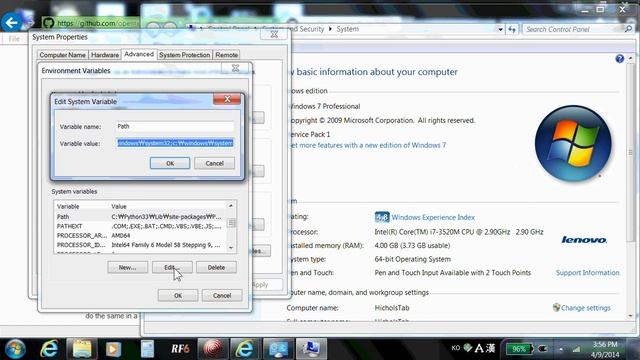Click the KO language indicator in tray

point(456,348)
